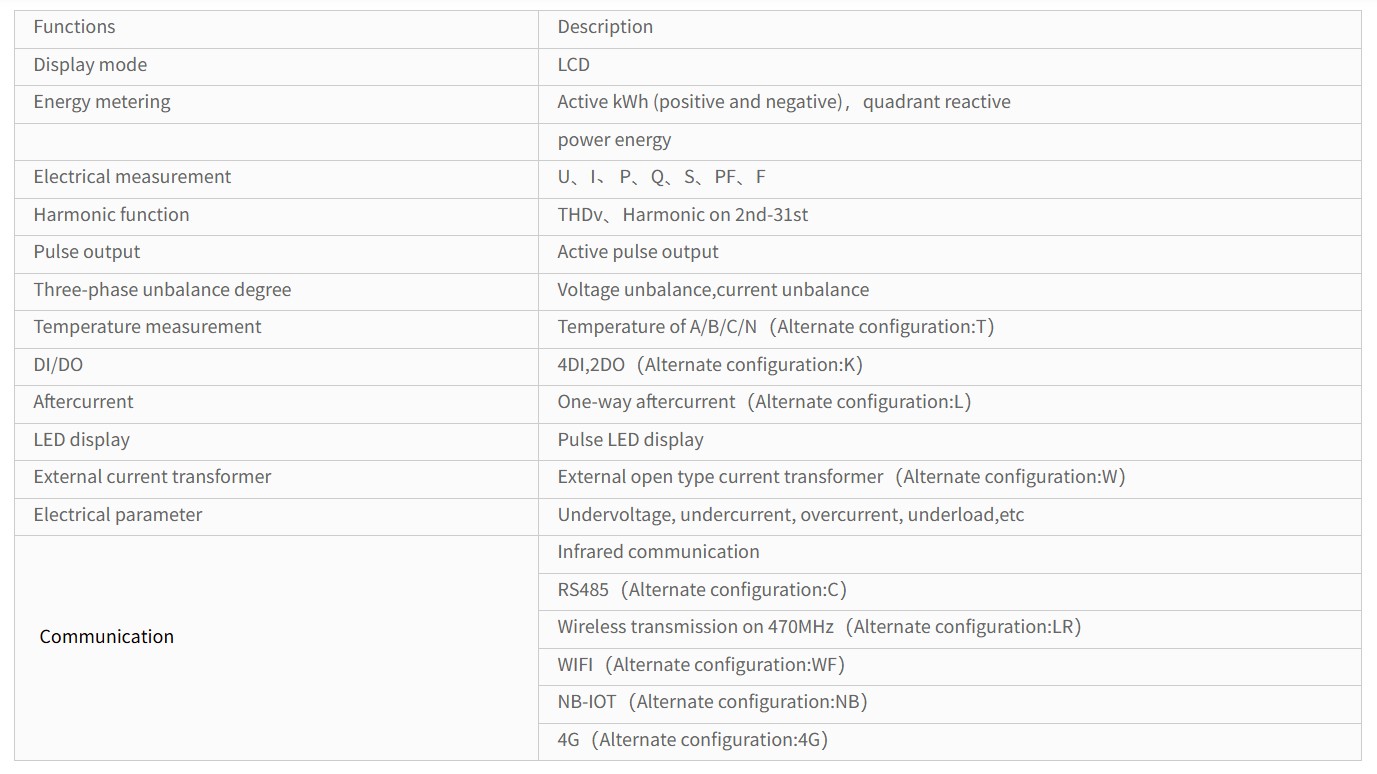Click the RS485 configuration row
Image resolution: width=1377 pixels, height=774 pixels.
[949, 592]
